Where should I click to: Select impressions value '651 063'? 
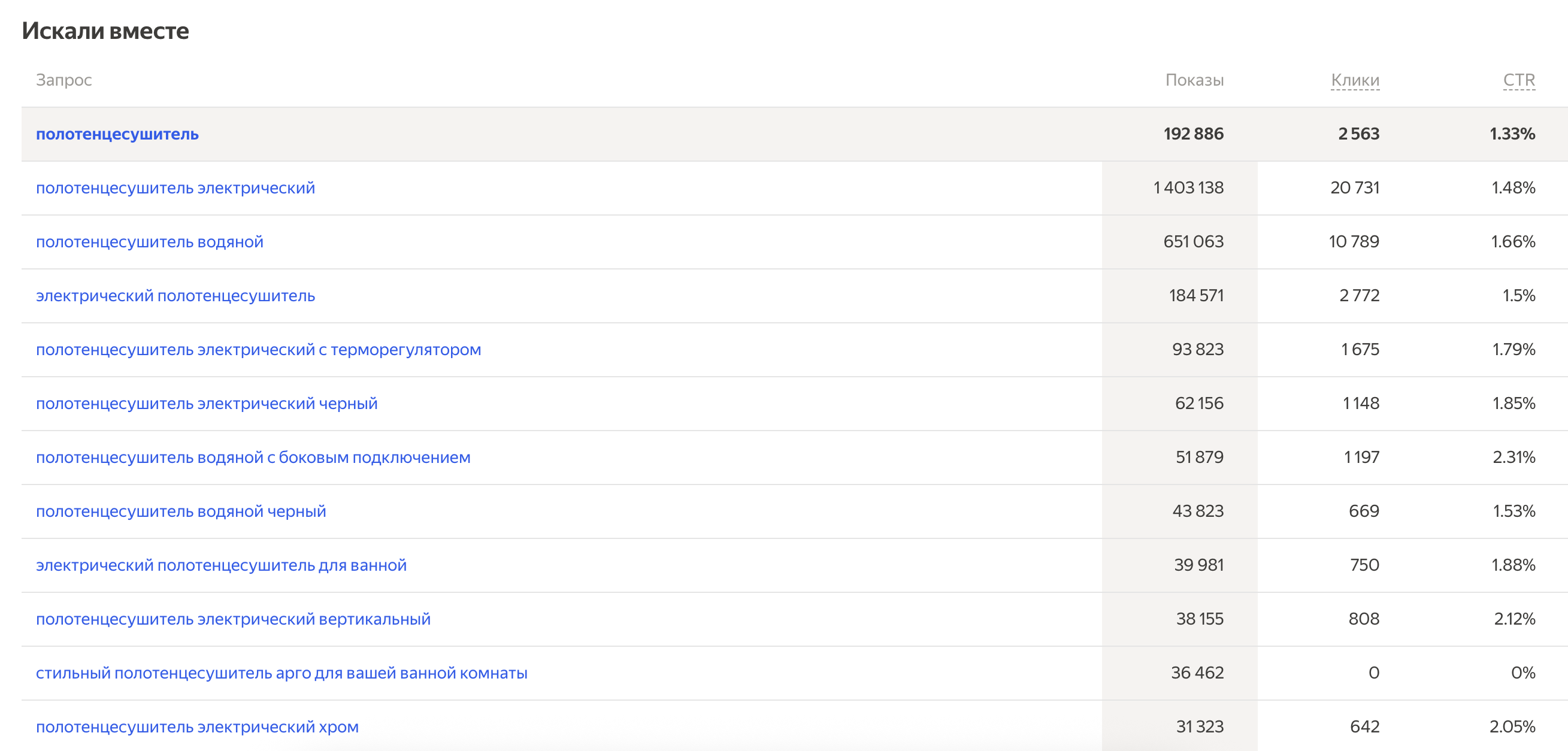(1193, 242)
